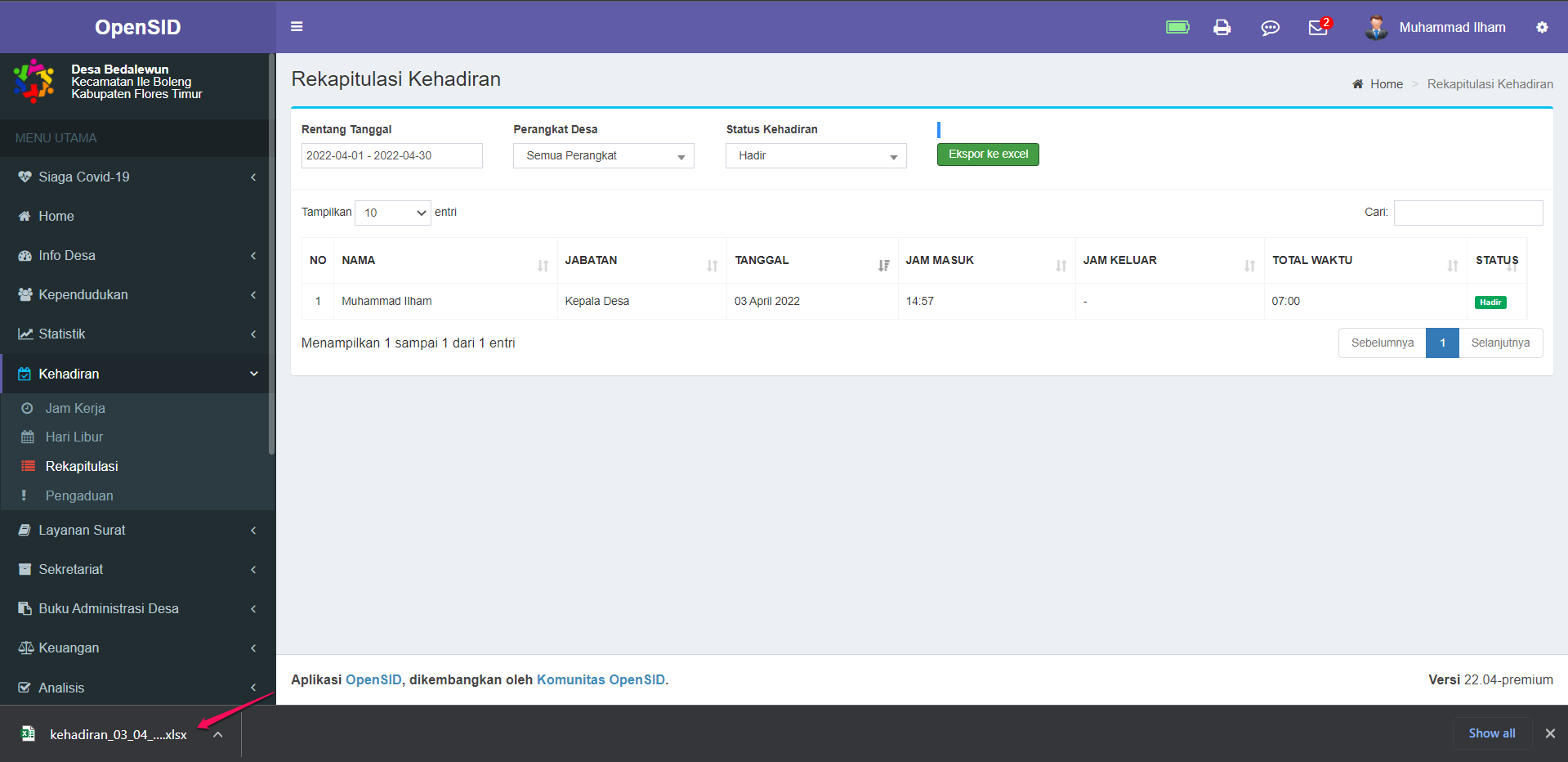Click the Rekapitulasi red list icon
The height and width of the screenshot is (762, 1568).
point(28,466)
